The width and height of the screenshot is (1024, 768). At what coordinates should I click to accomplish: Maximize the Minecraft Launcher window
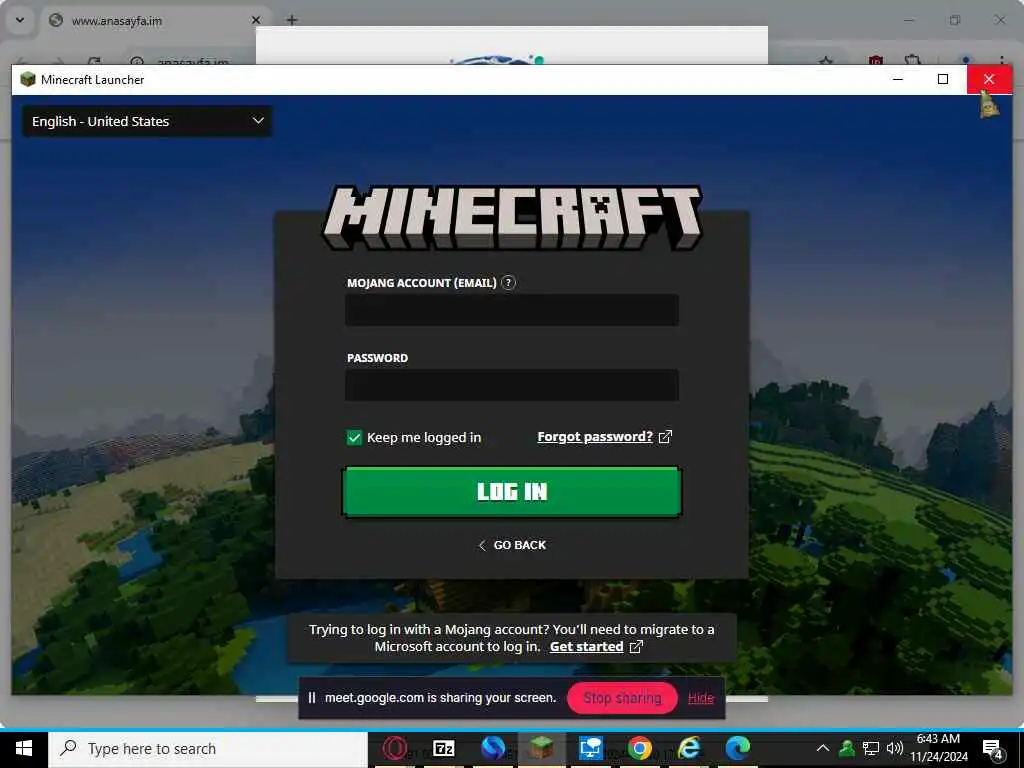pyautogui.click(x=943, y=79)
